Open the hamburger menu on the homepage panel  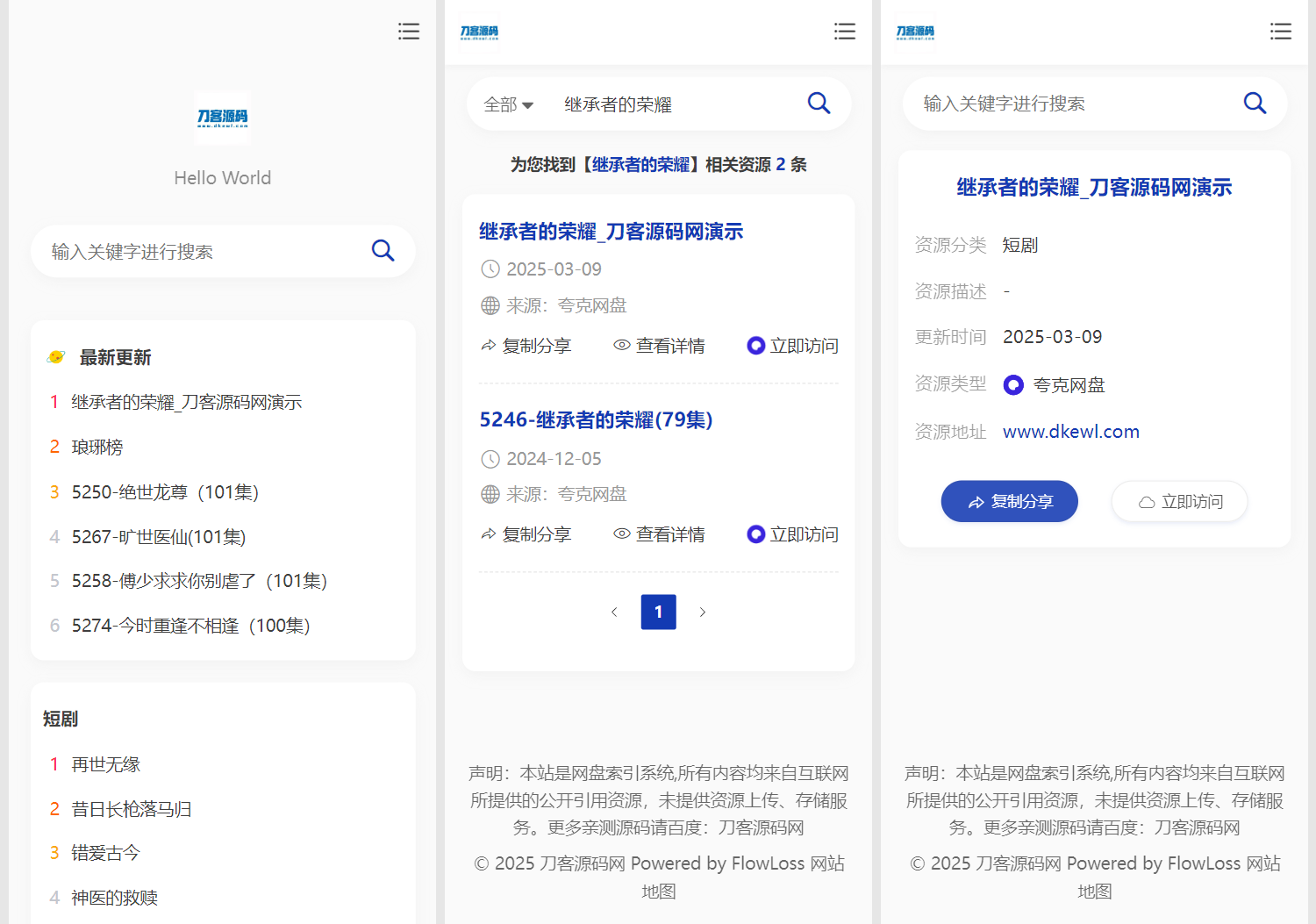(x=409, y=31)
